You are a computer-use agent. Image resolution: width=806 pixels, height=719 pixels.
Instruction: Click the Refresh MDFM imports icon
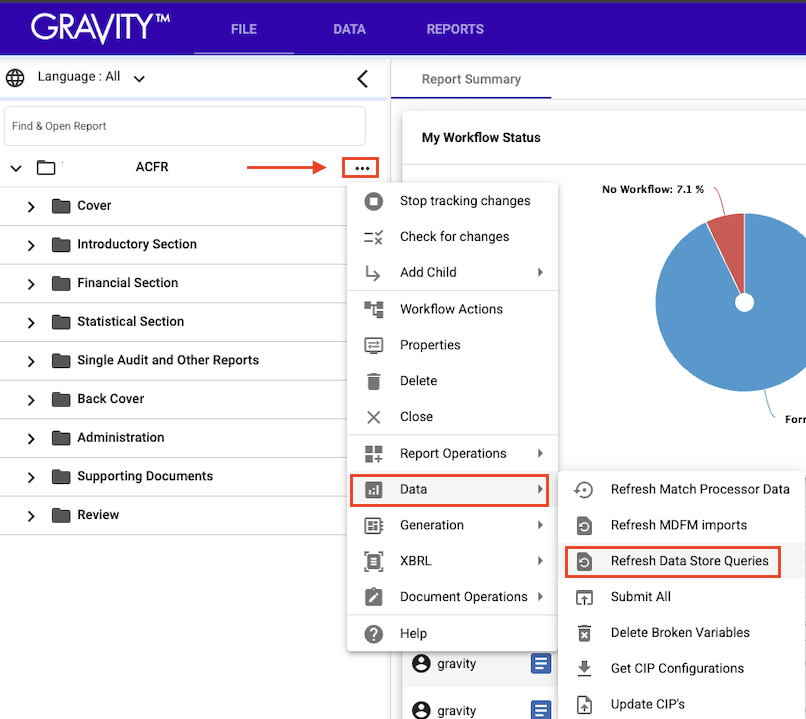(584, 526)
